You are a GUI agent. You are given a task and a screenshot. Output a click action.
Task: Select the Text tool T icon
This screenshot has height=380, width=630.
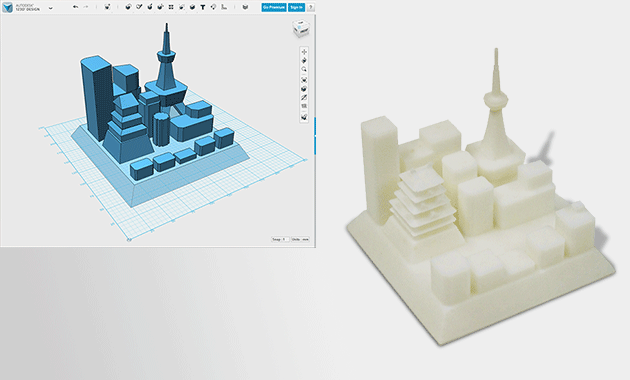coord(203,7)
